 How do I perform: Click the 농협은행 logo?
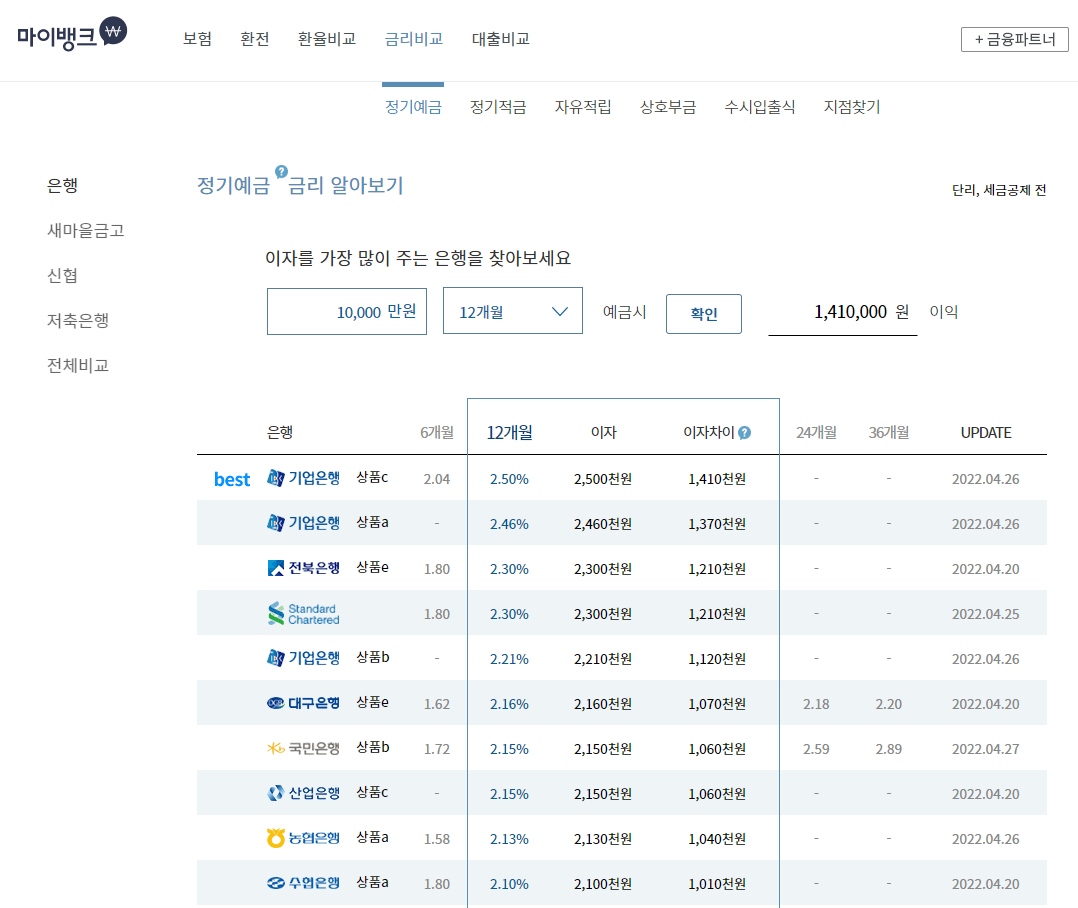303,838
